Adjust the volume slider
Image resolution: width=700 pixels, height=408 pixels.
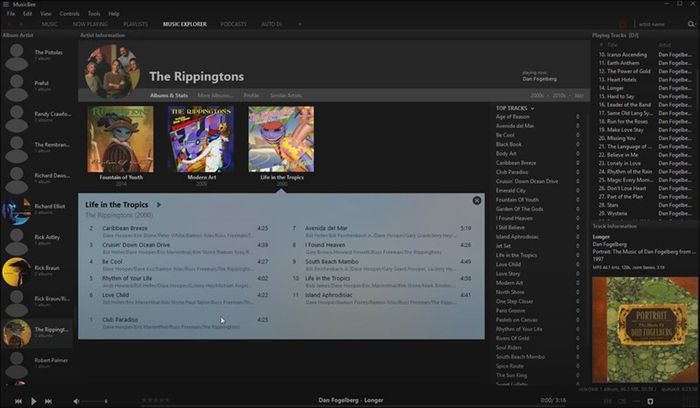click(95, 401)
